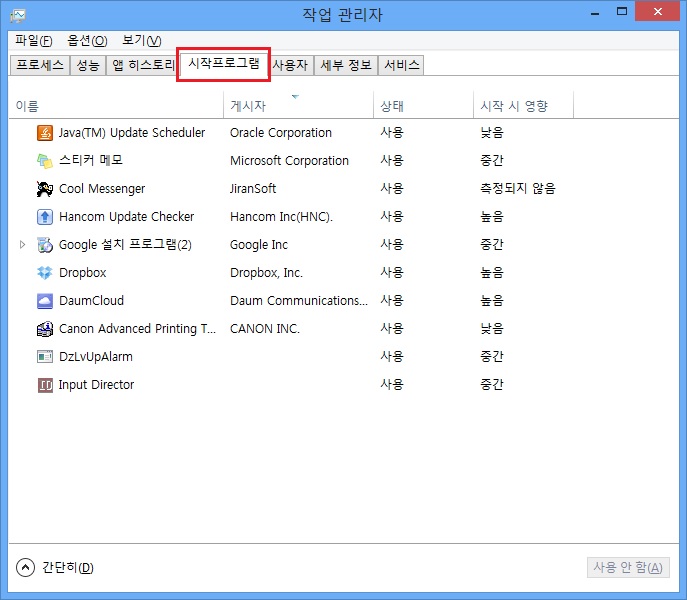Image resolution: width=687 pixels, height=600 pixels.
Task: Expand the Google 설치 프로그램(2) group
Action: 22,245
